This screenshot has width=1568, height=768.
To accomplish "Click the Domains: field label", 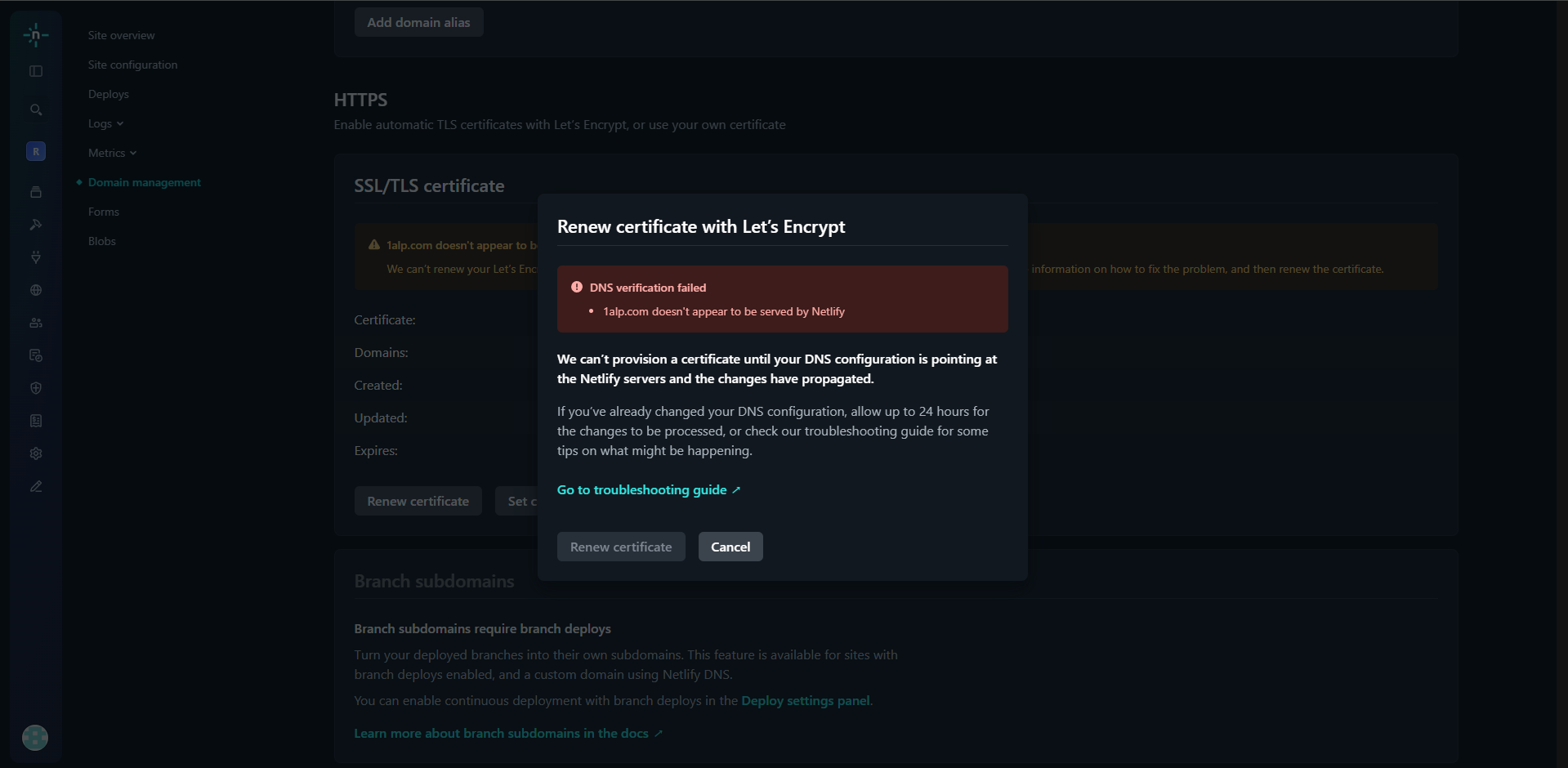I will tap(381, 352).
